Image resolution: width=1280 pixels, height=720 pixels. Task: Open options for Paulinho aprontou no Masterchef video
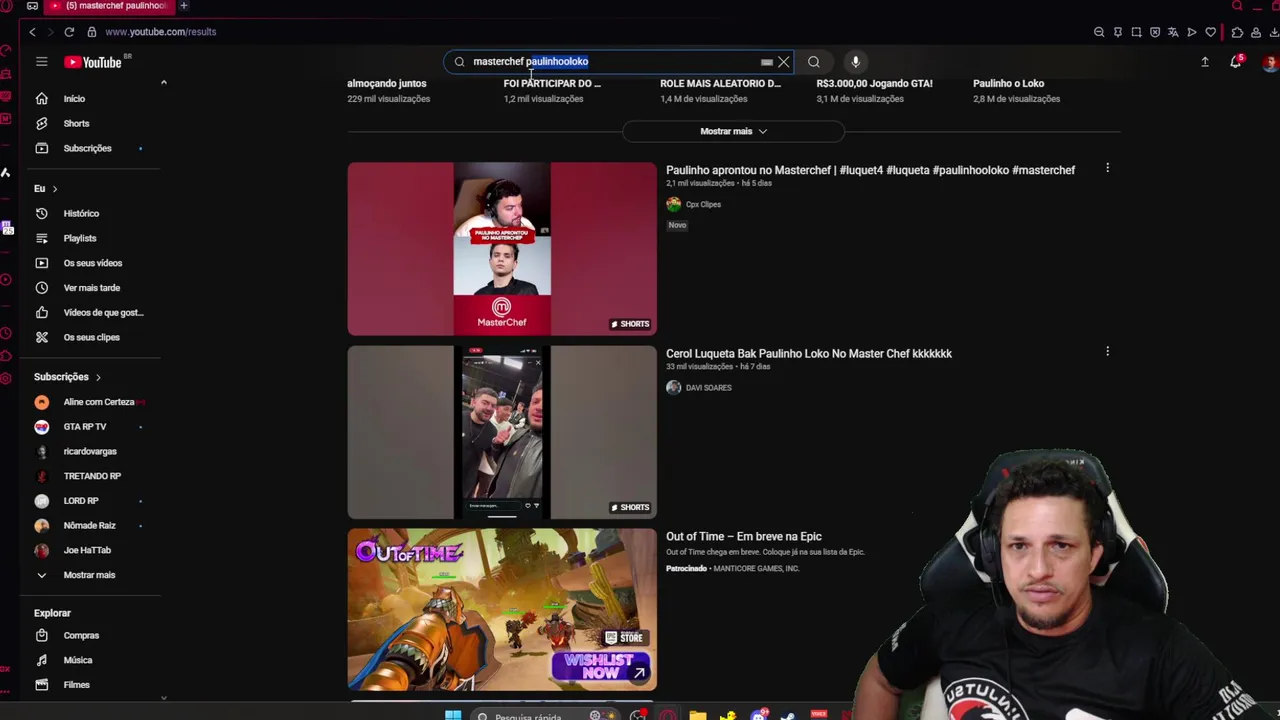(x=1107, y=169)
